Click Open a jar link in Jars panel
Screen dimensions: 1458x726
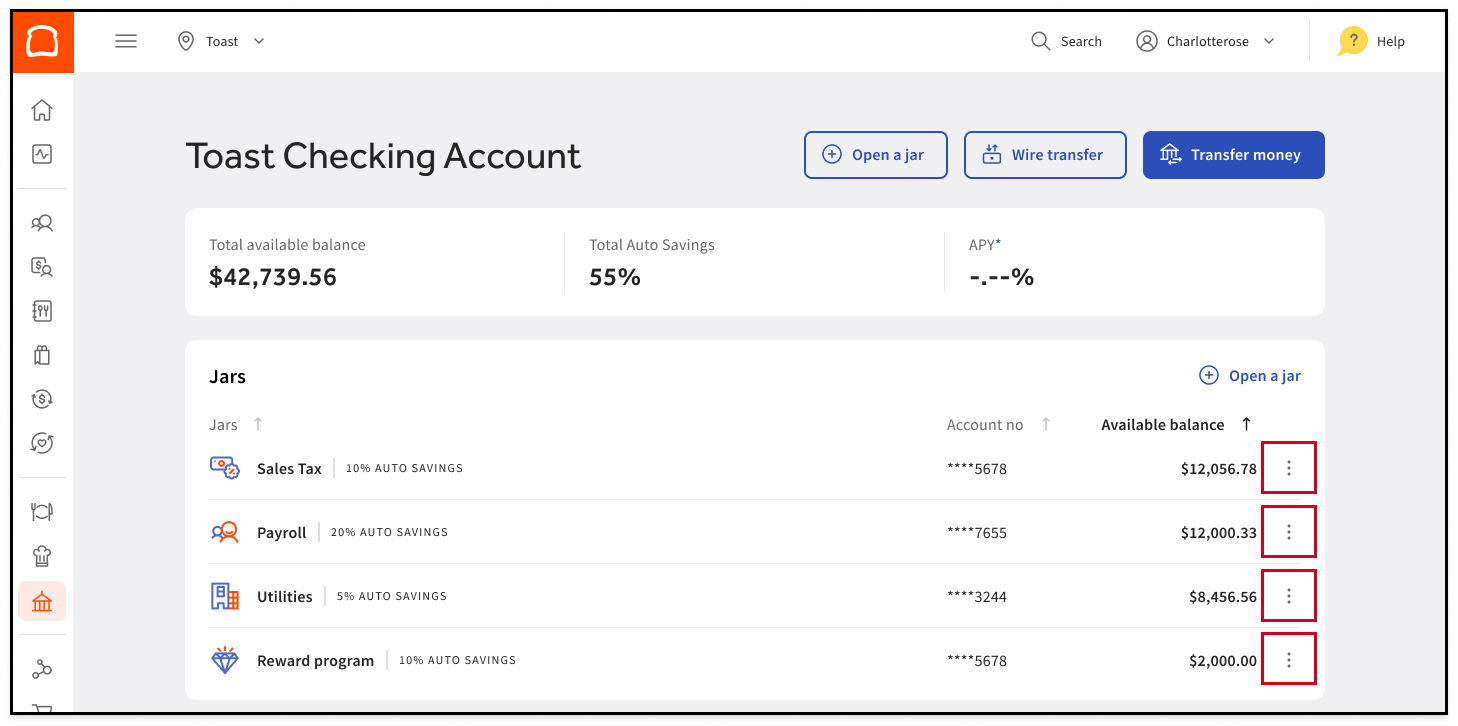1250,376
